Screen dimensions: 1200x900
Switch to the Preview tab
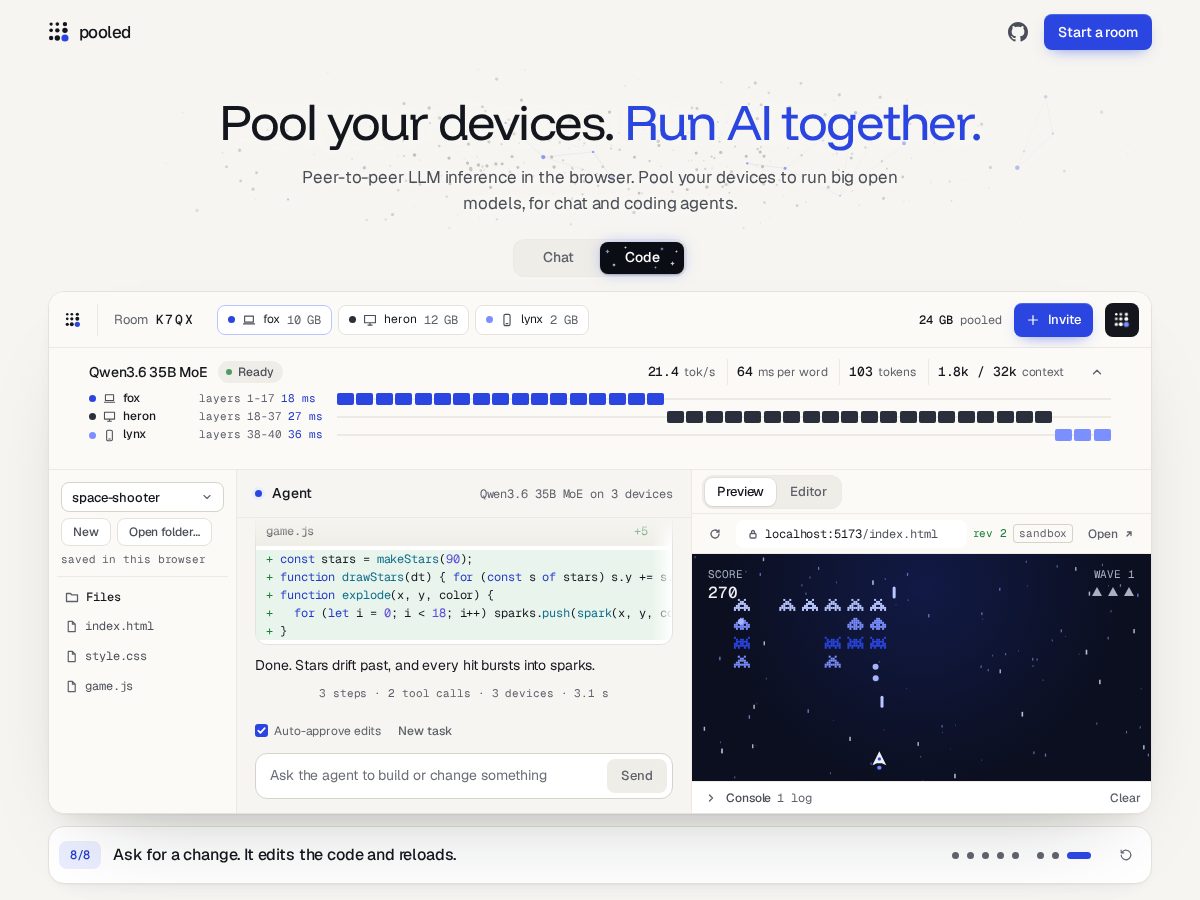point(740,492)
